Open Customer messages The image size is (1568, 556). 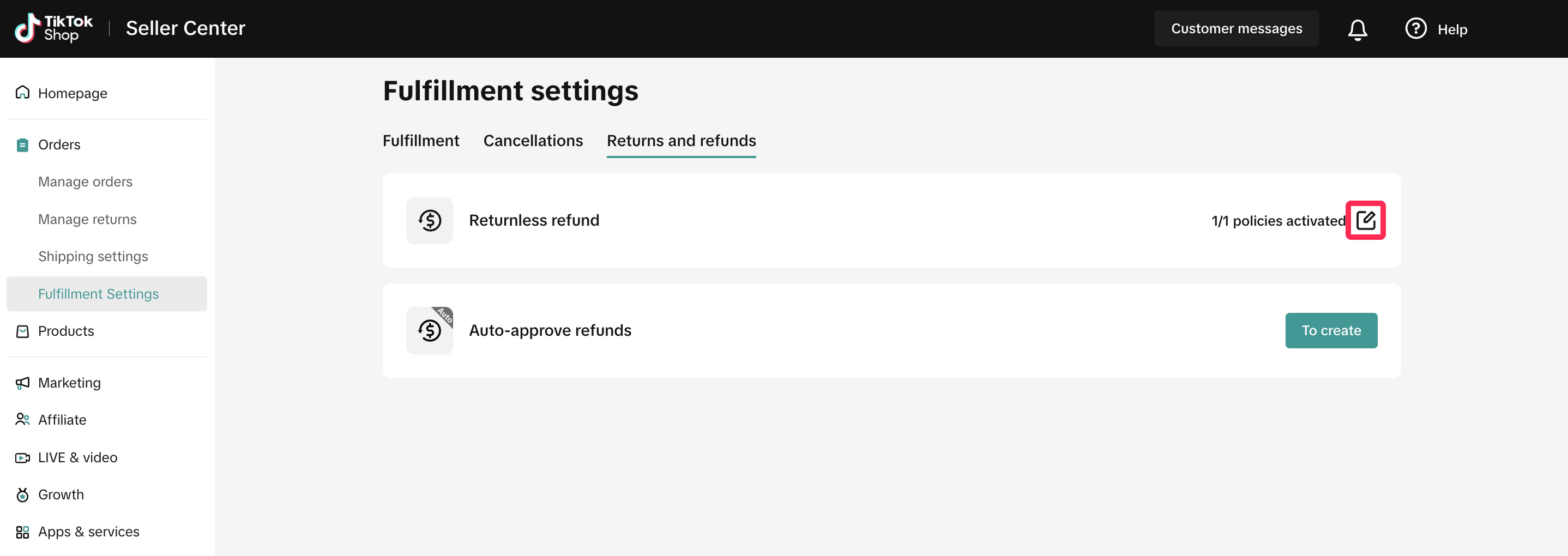tap(1235, 28)
